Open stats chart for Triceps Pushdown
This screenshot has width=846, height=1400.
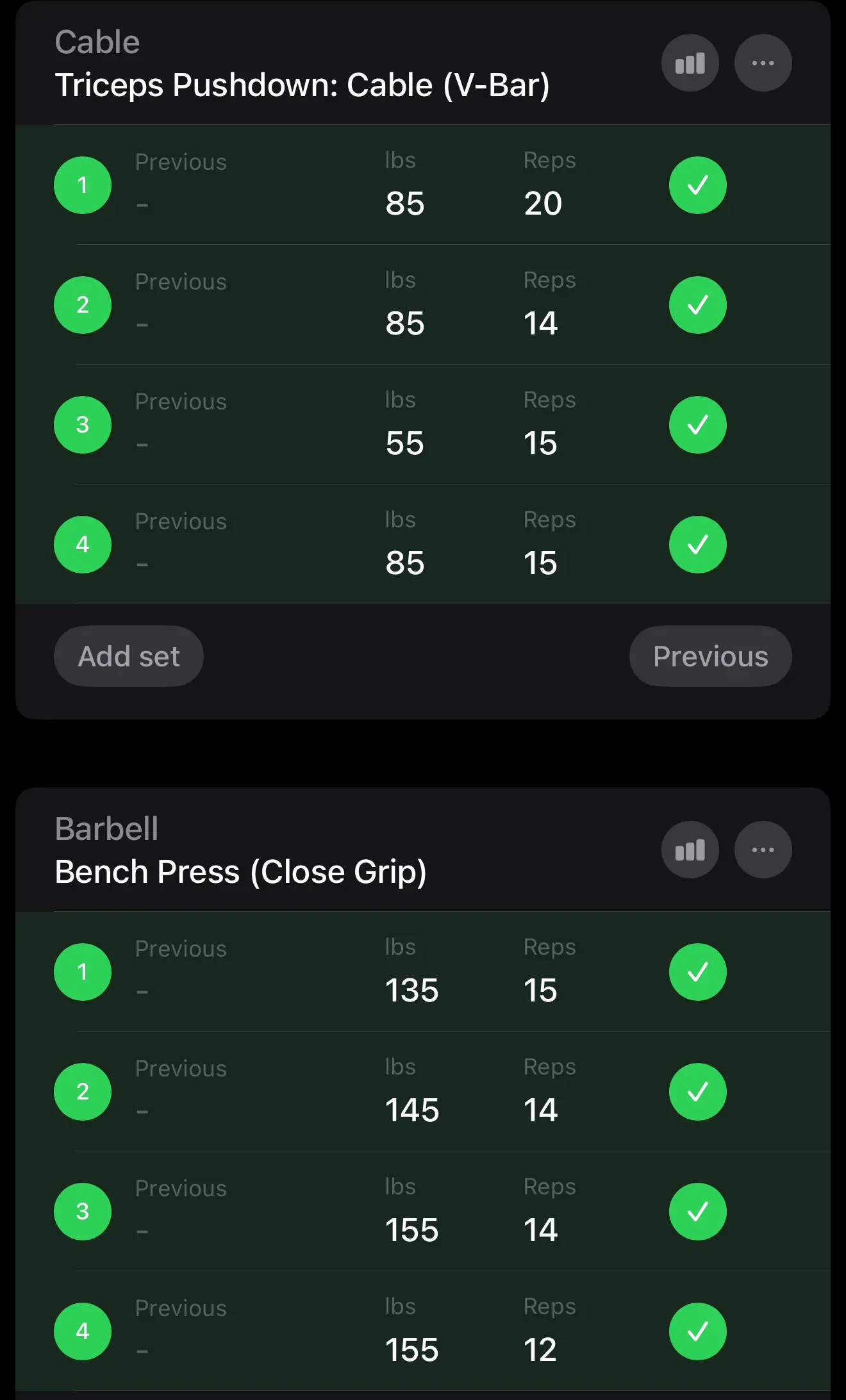pos(690,63)
